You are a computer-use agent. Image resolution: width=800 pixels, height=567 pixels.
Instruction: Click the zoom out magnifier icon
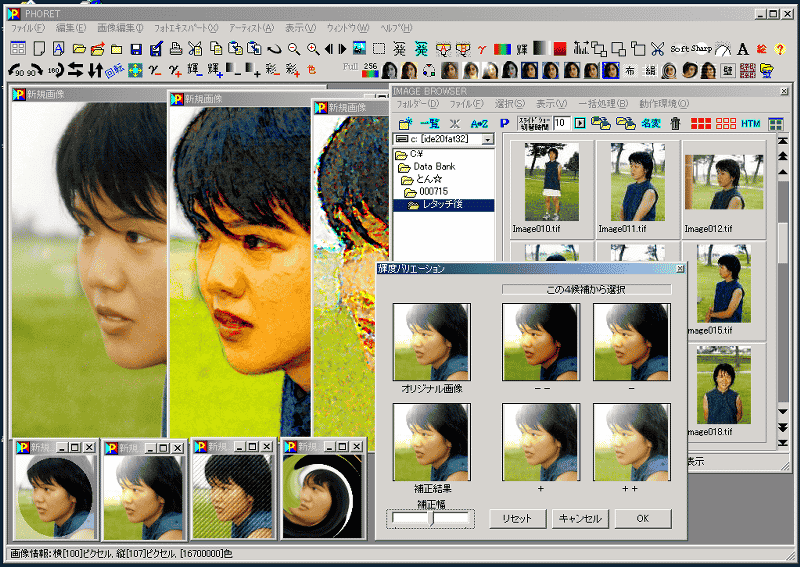[294, 49]
